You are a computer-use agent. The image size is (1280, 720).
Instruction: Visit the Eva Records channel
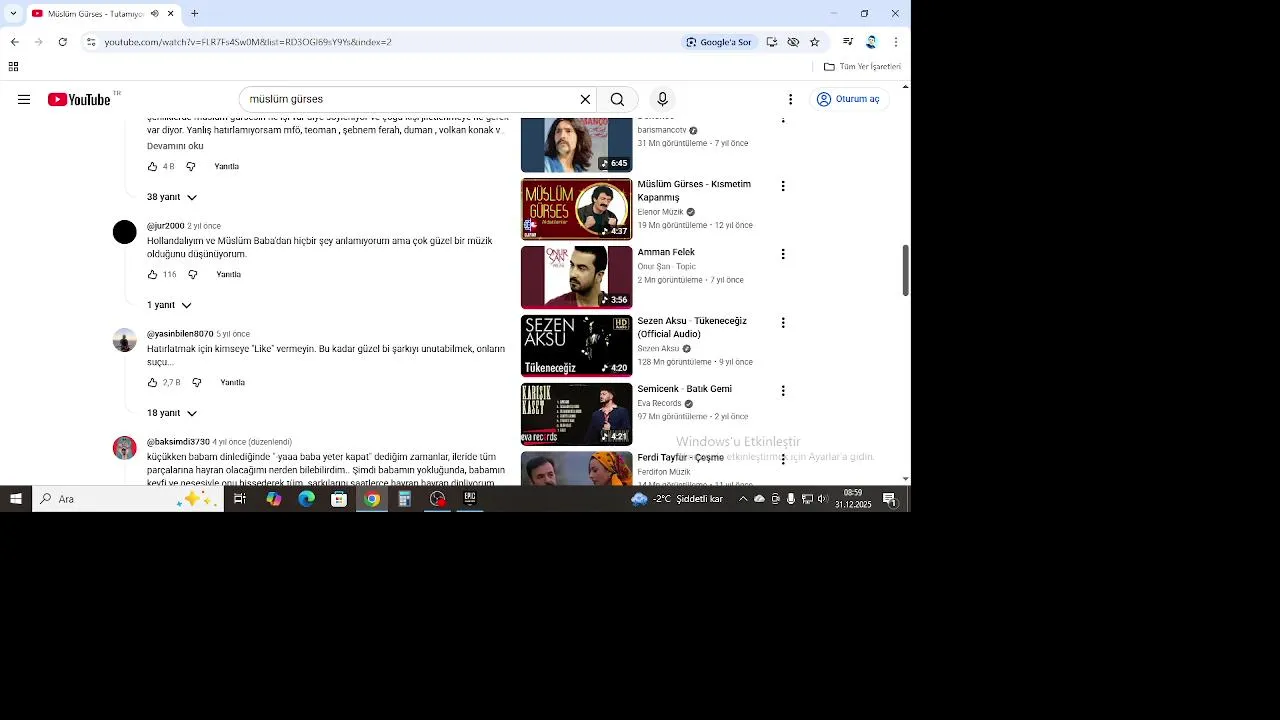point(659,403)
